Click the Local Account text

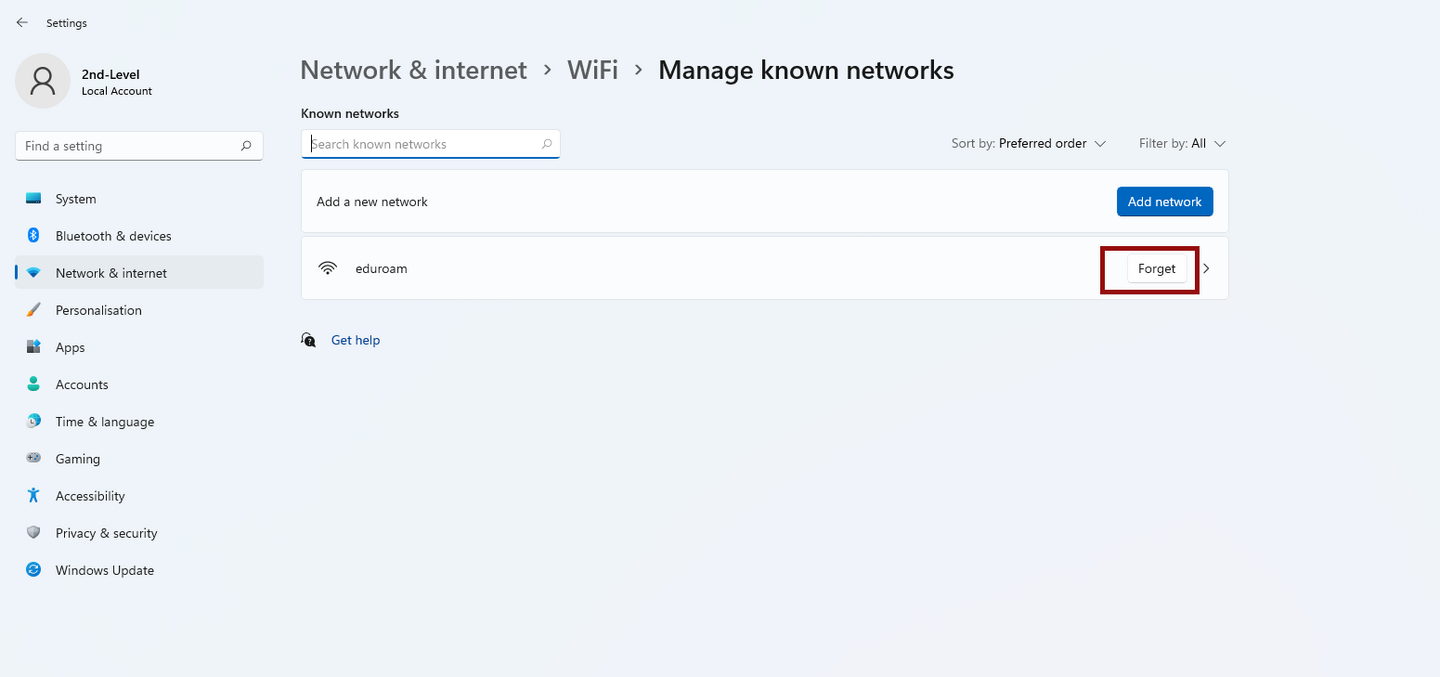(117, 91)
